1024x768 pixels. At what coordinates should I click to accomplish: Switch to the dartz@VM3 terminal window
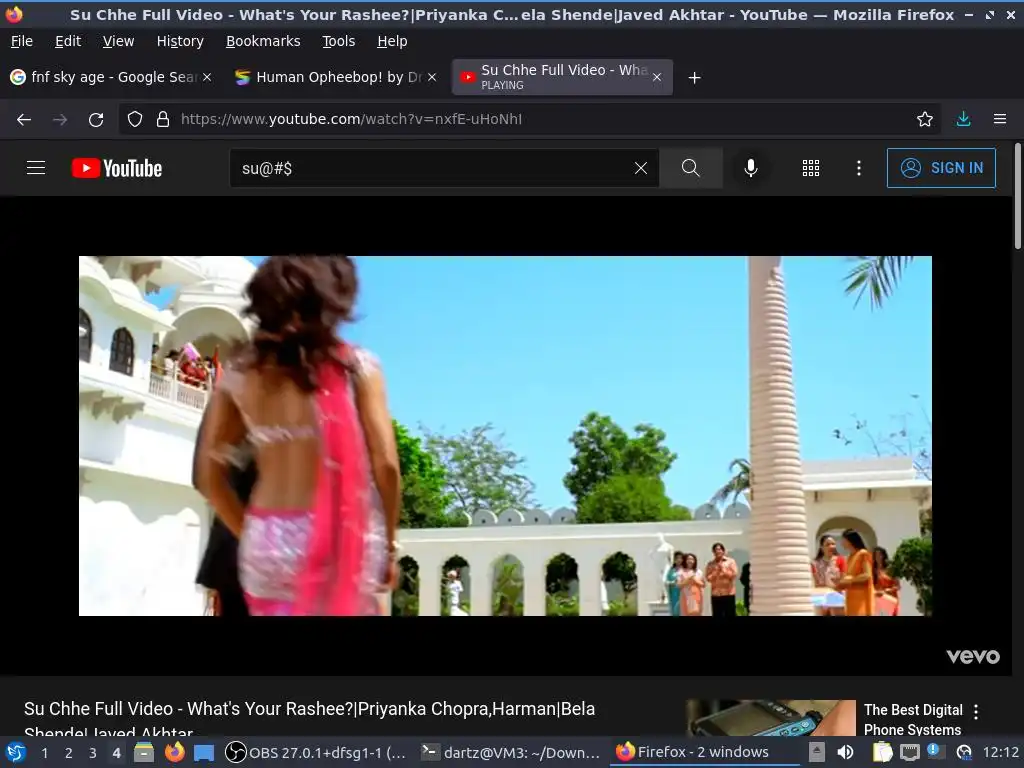[510, 752]
